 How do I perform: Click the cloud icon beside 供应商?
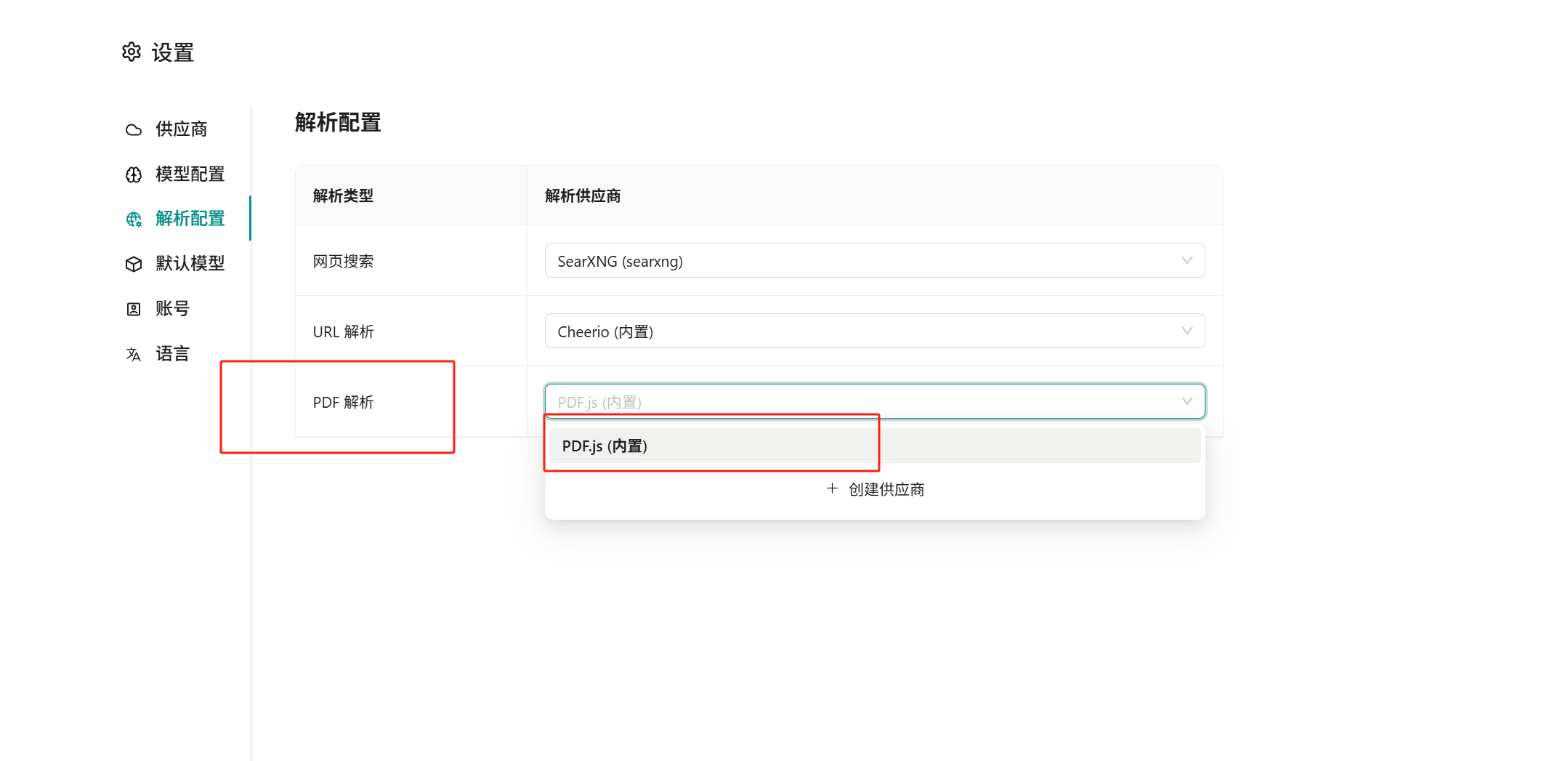134,130
